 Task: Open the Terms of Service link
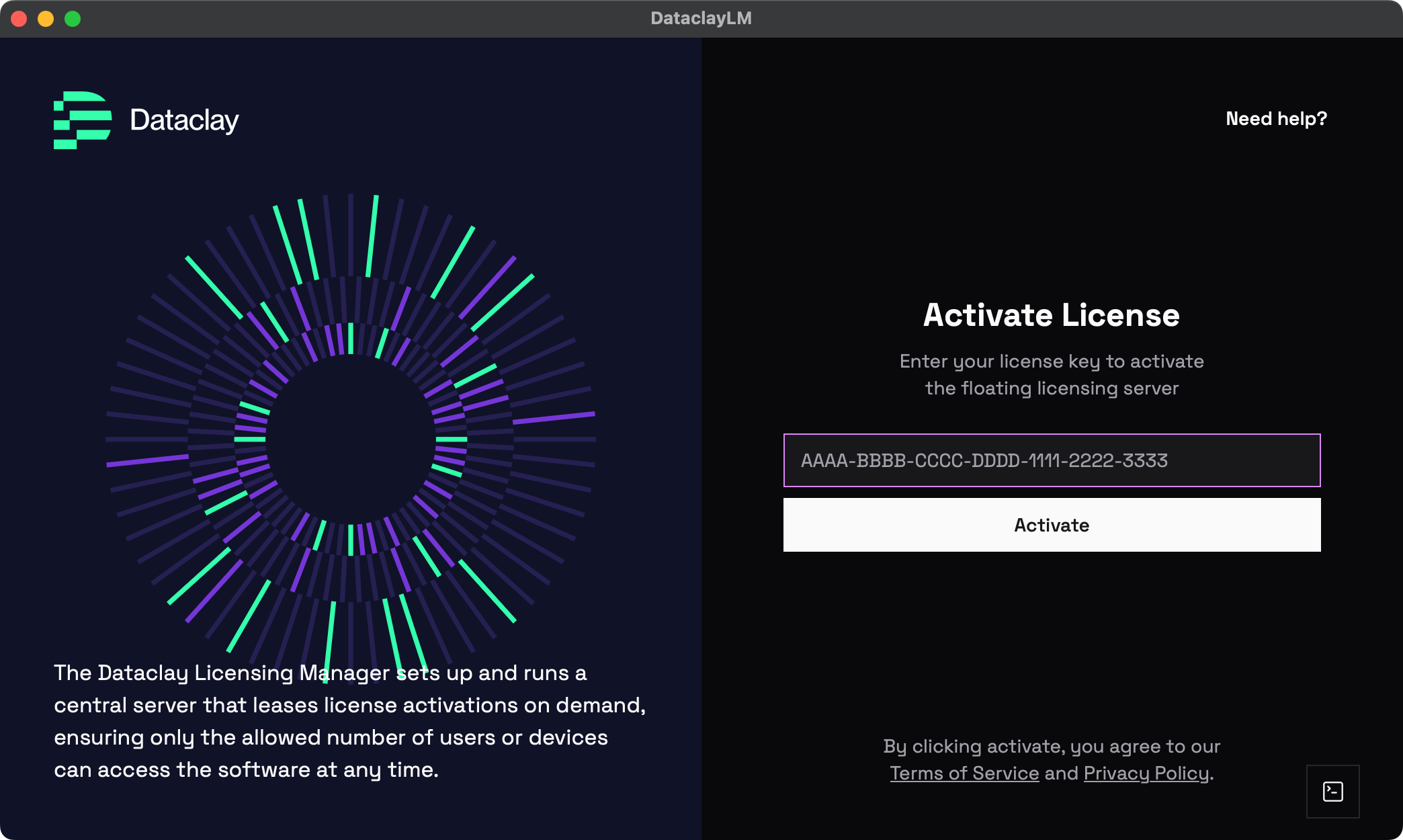tap(964, 773)
